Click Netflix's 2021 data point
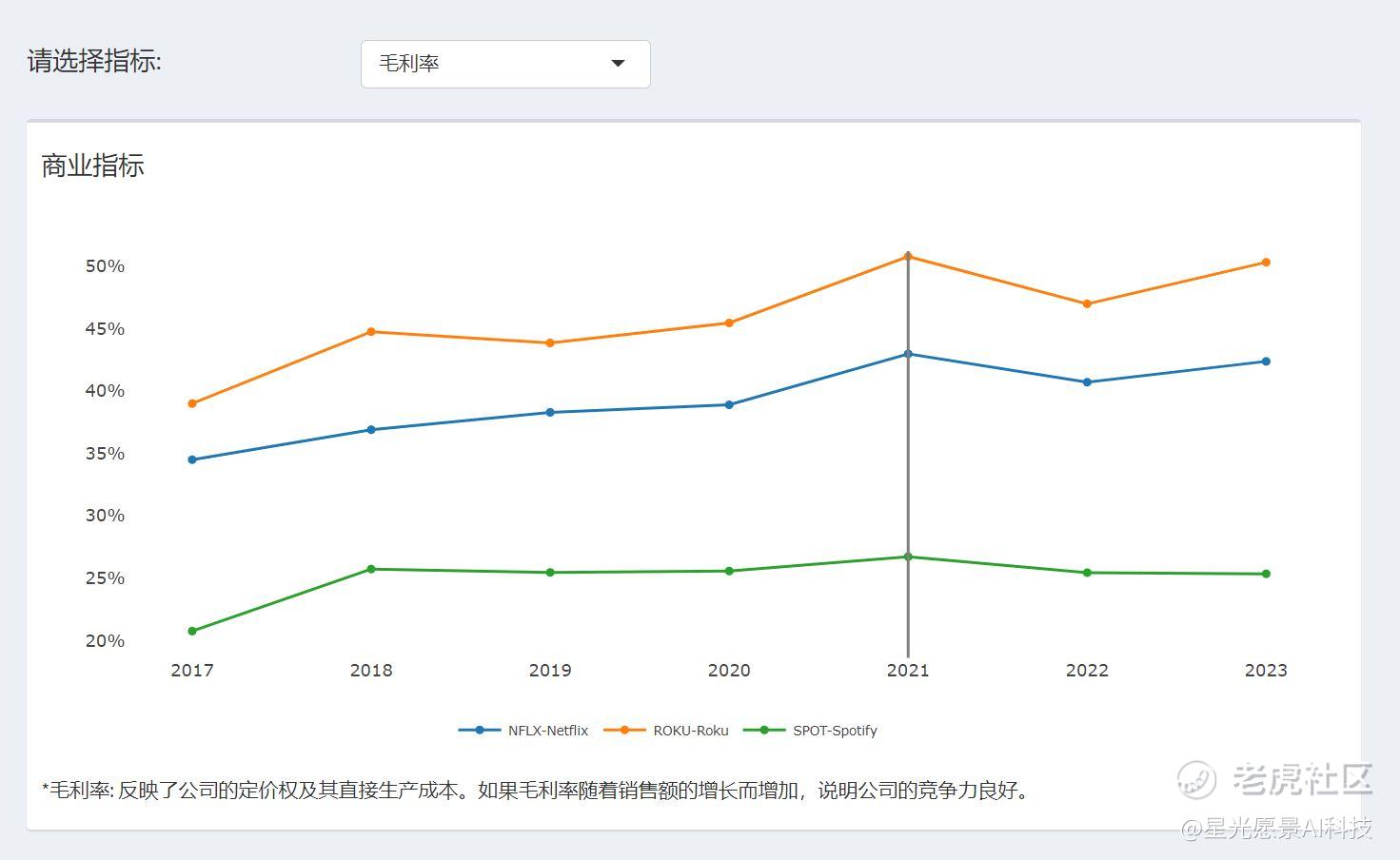 pos(908,354)
